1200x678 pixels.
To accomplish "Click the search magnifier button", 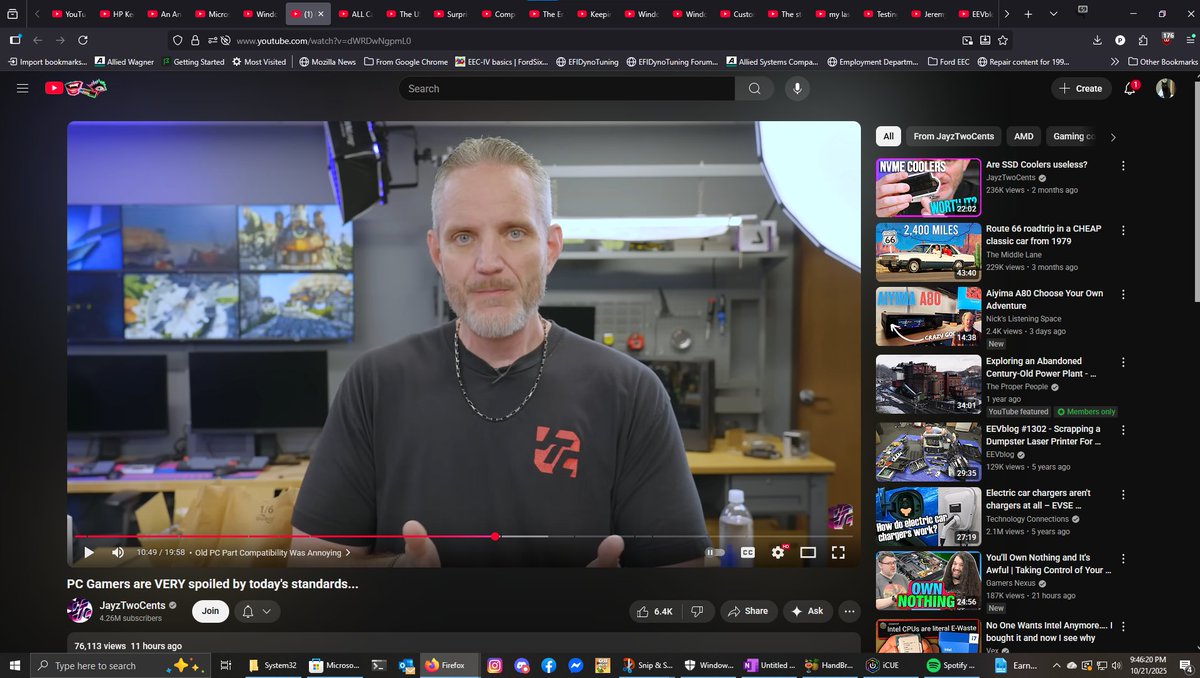I will click(754, 88).
